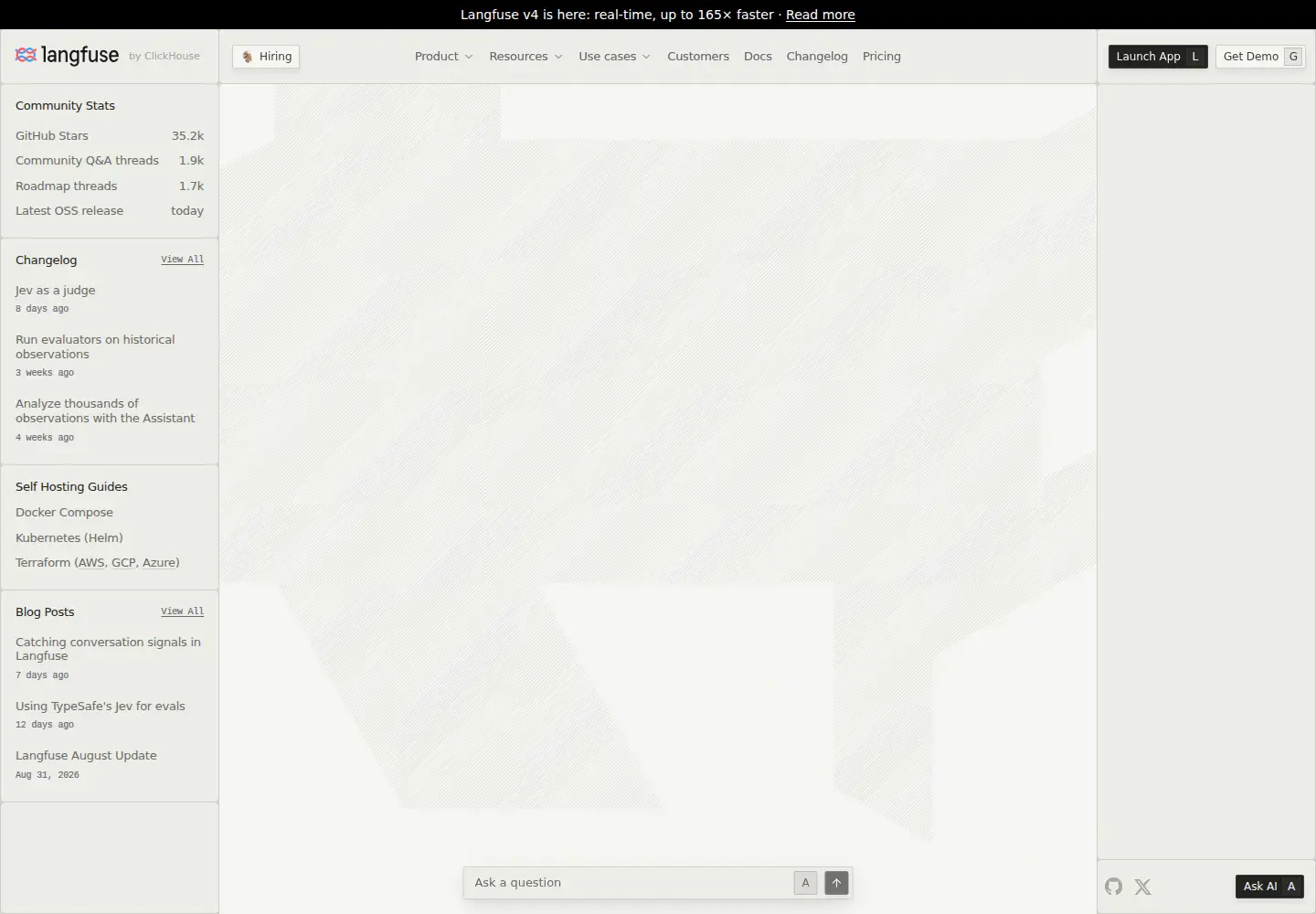Follow the Read more banner link
The width and height of the screenshot is (1316, 914).
[x=821, y=15]
